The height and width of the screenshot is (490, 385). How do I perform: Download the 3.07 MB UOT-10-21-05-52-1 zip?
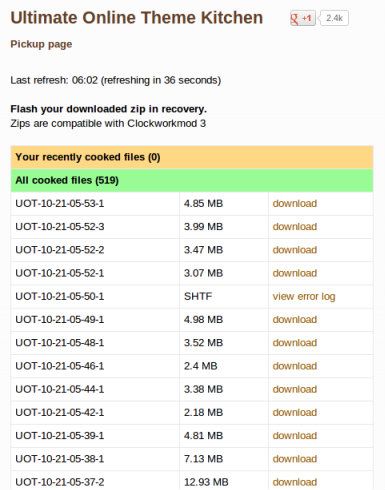click(x=295, y=273)
